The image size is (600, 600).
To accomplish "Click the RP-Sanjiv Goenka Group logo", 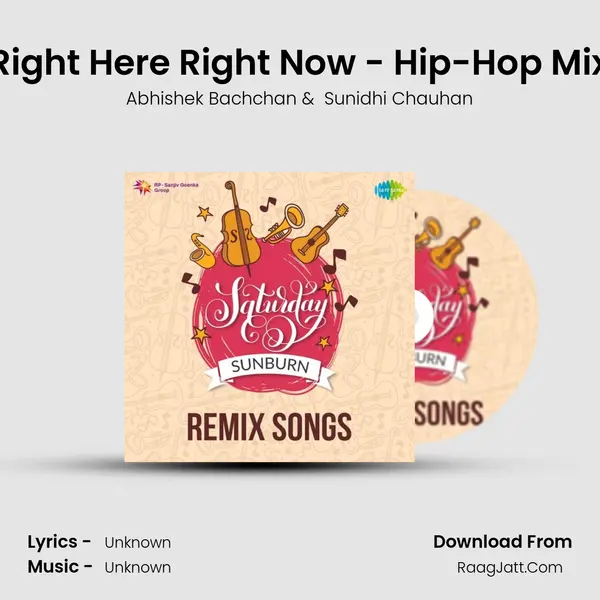I will point(166,187).
